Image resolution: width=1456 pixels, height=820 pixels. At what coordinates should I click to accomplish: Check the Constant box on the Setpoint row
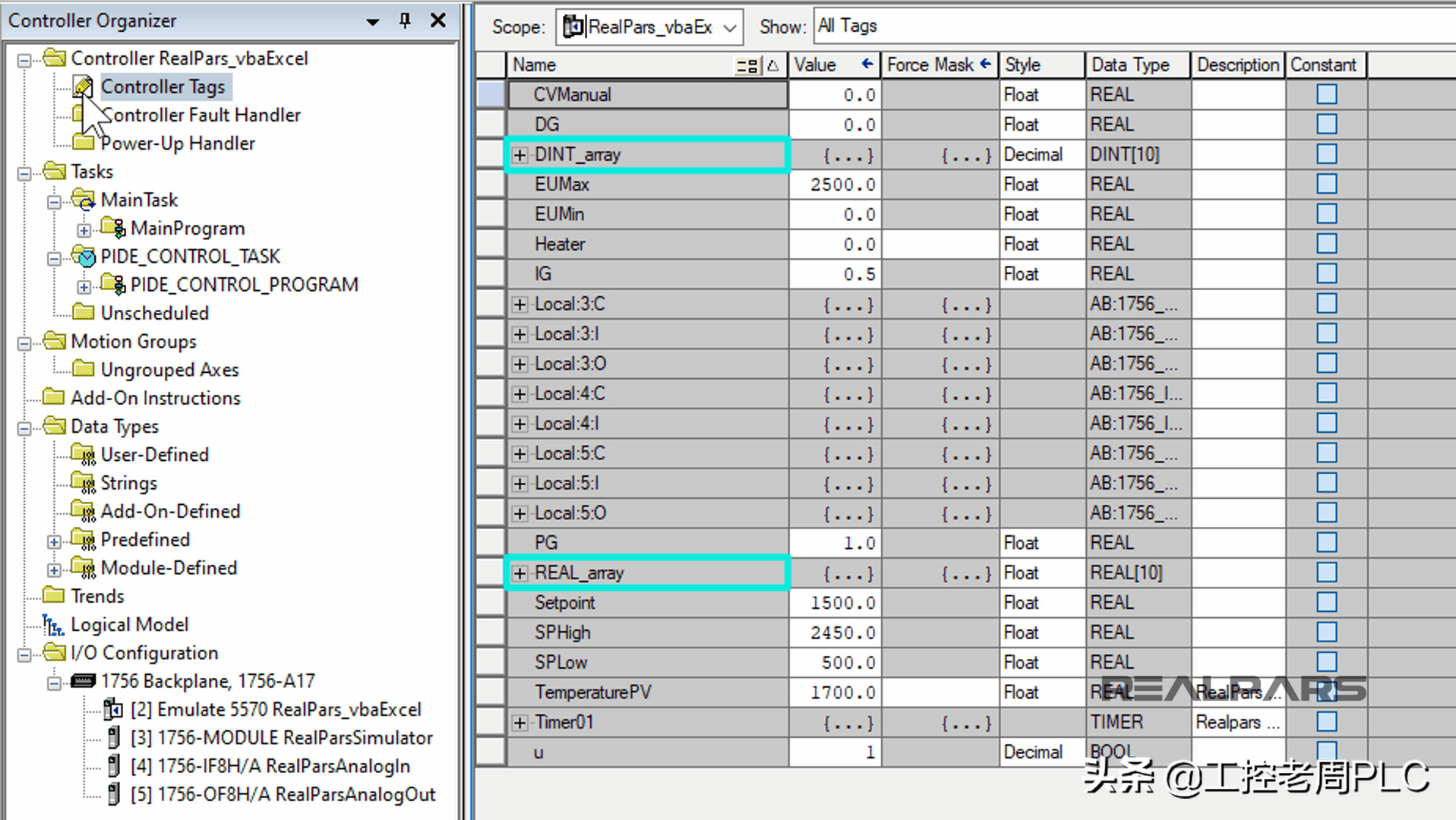(x=1326, y=602)
